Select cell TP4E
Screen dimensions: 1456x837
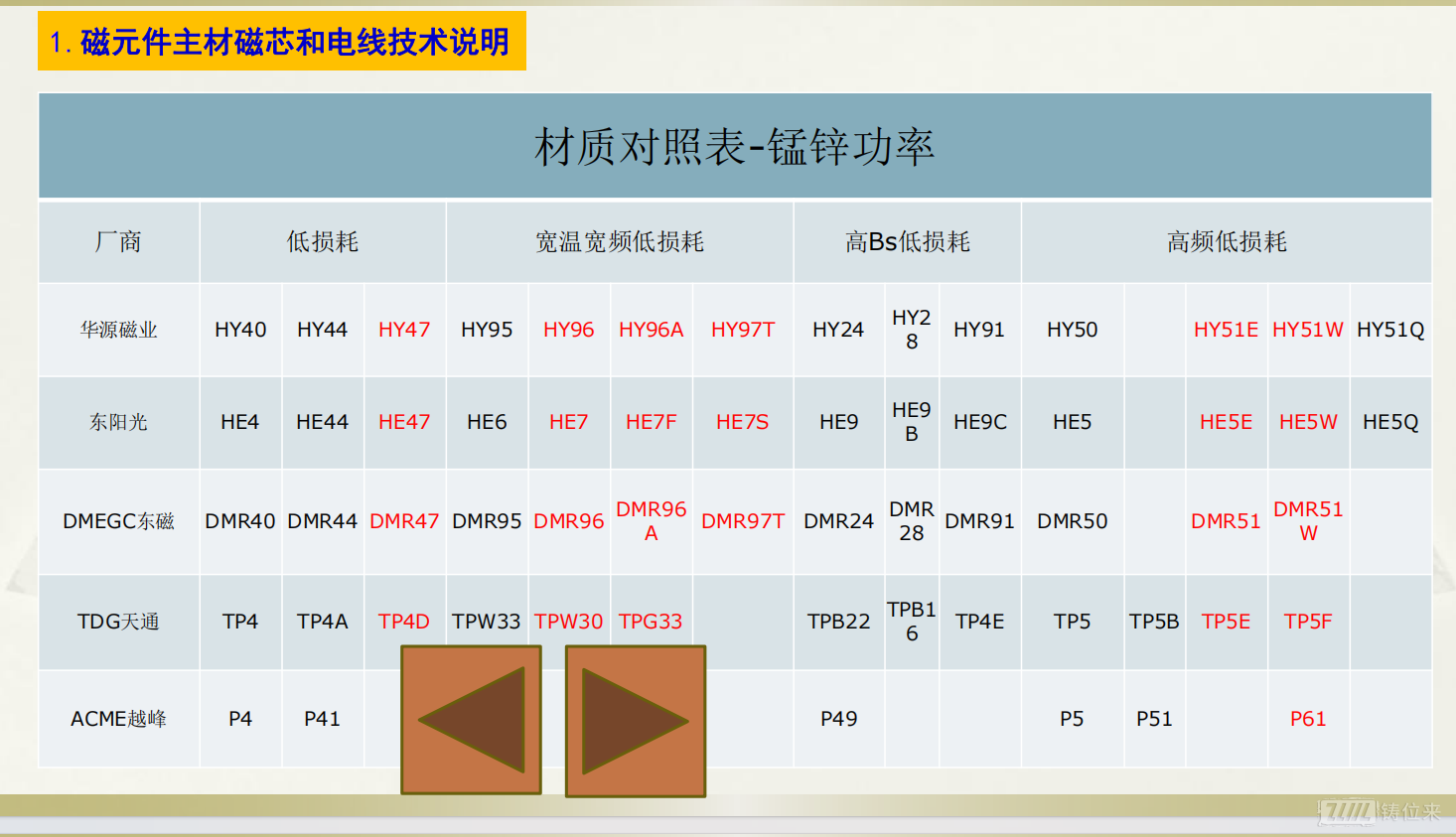(979, 622)
